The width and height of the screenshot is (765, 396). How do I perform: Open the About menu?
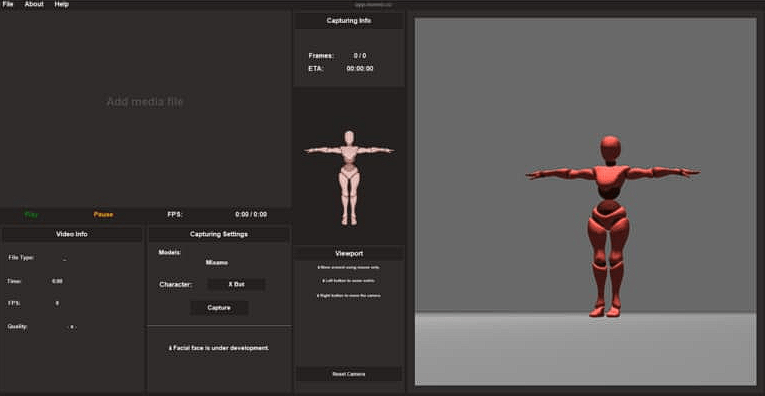pyautogui.click(x=34, y=4)
